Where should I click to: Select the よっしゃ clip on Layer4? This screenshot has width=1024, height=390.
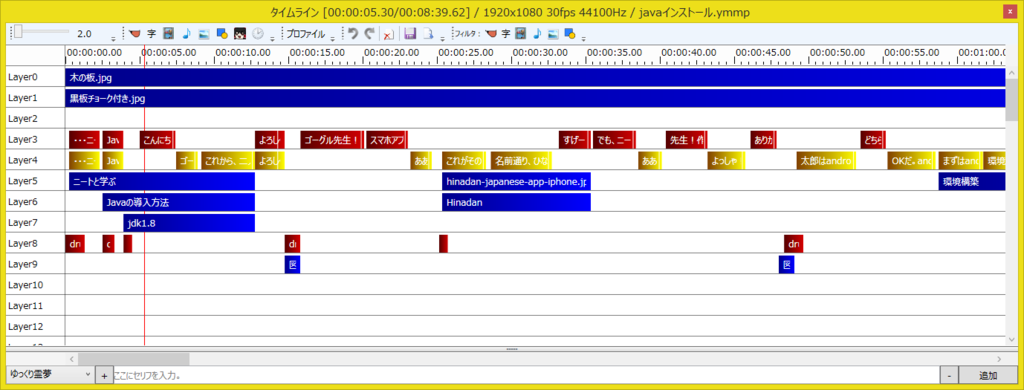pos(727,161)
